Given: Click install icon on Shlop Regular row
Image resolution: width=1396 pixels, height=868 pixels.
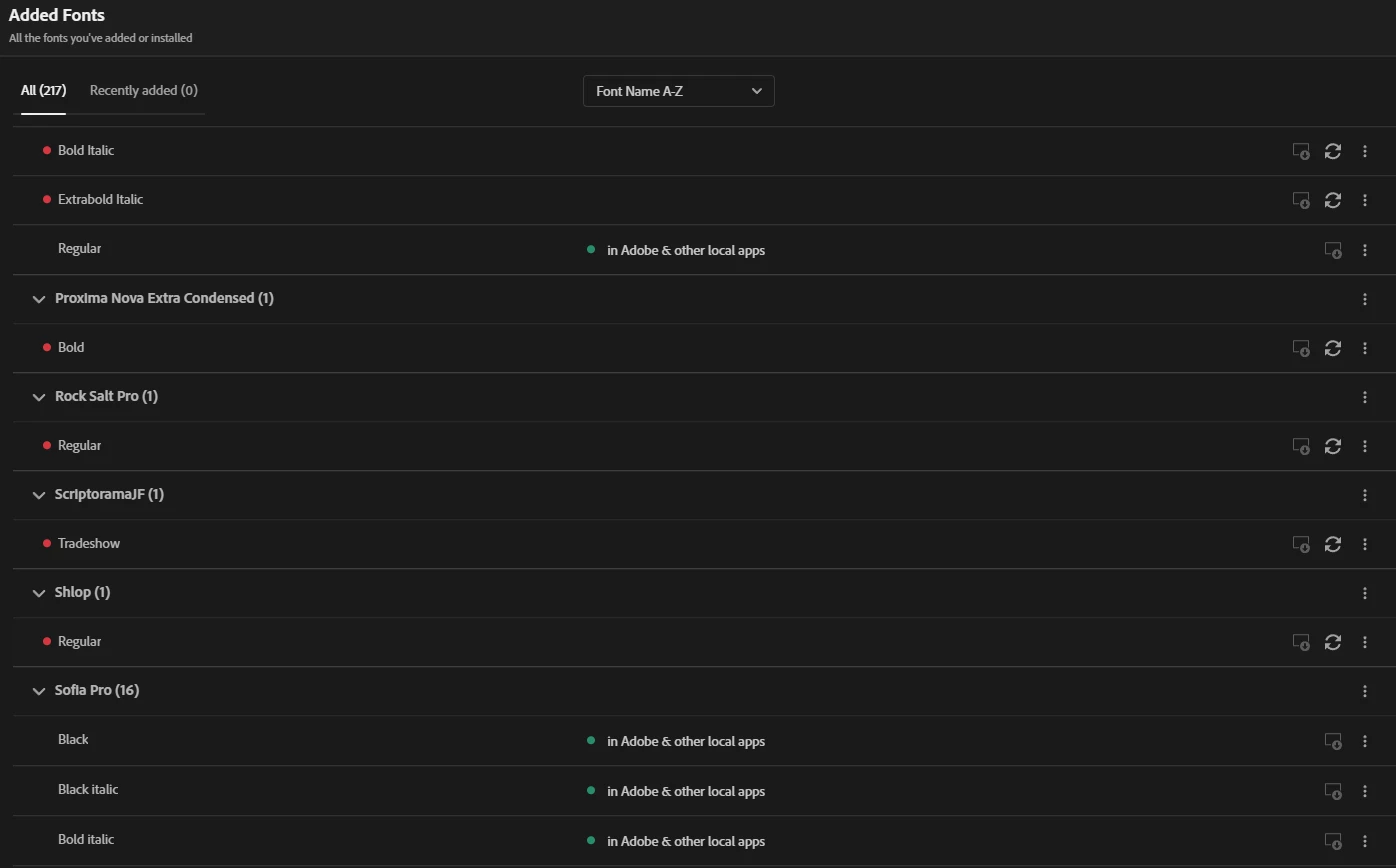Looking at the screenshot, I should click(1301, 643).
